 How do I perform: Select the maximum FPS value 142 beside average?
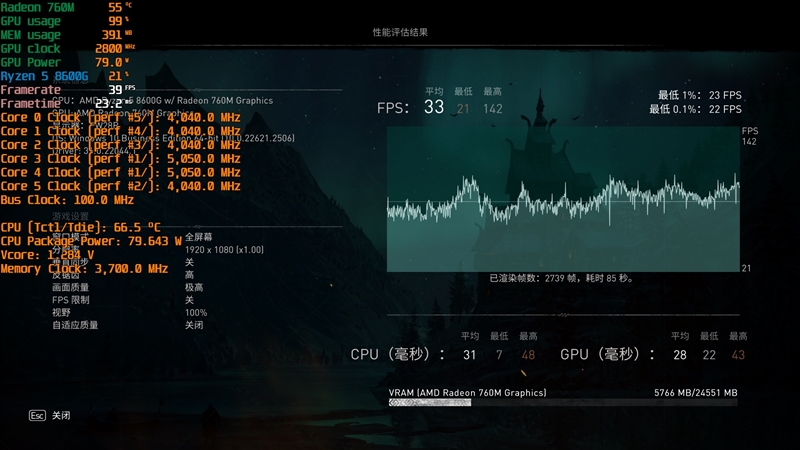click(492, 109)
